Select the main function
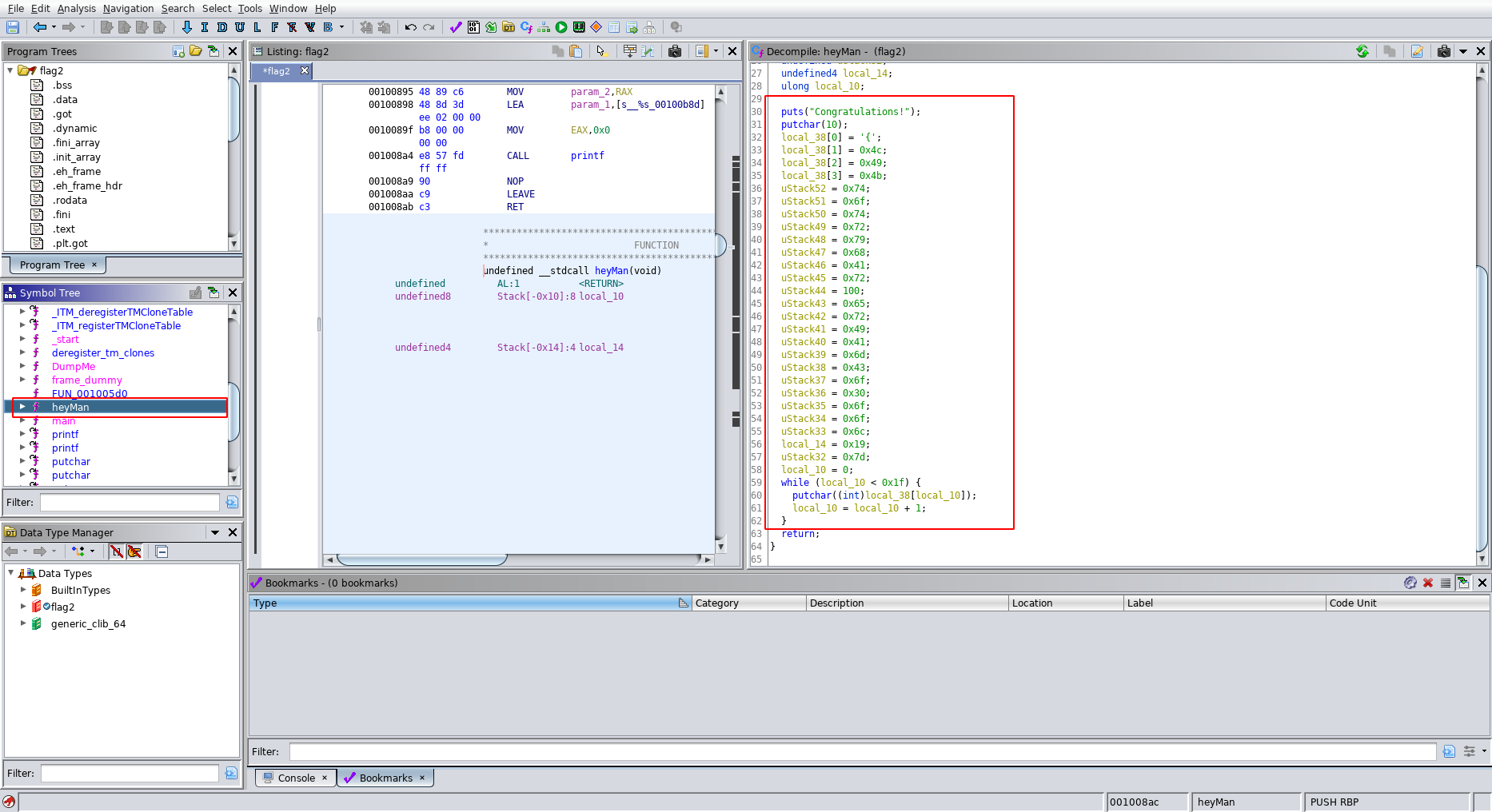1492x812 pixels. pos(64,421)
